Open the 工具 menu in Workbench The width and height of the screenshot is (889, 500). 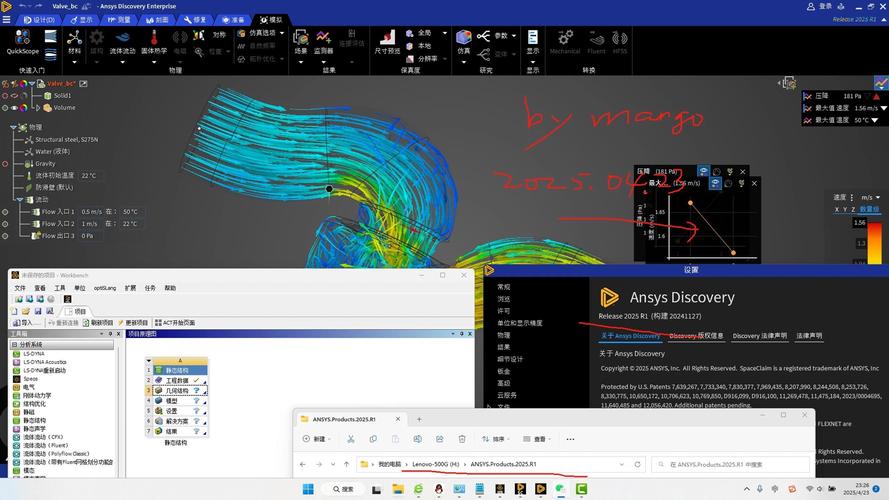tap(60, 288)
